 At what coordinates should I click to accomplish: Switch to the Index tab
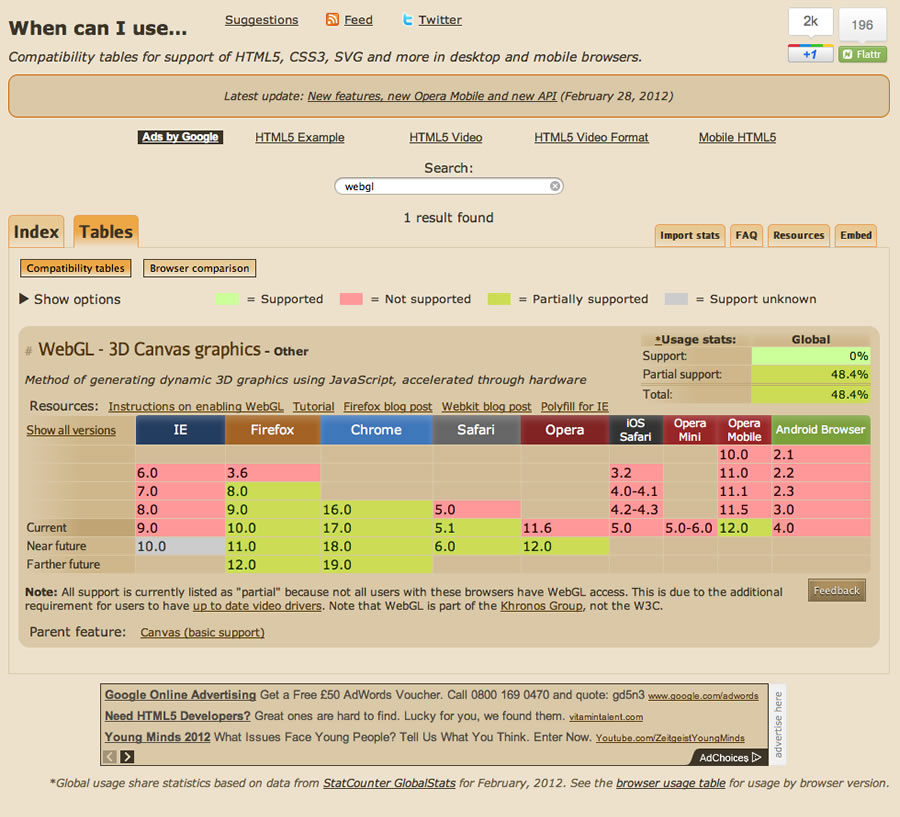click(36, 232)
